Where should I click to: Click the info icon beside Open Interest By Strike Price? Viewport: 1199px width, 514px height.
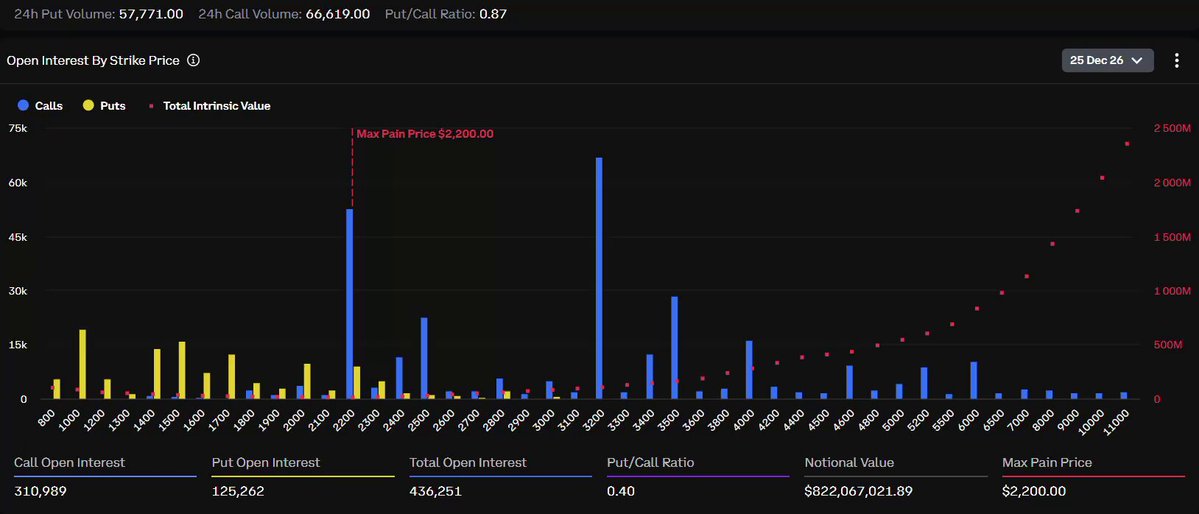click(x=193, y=60)
